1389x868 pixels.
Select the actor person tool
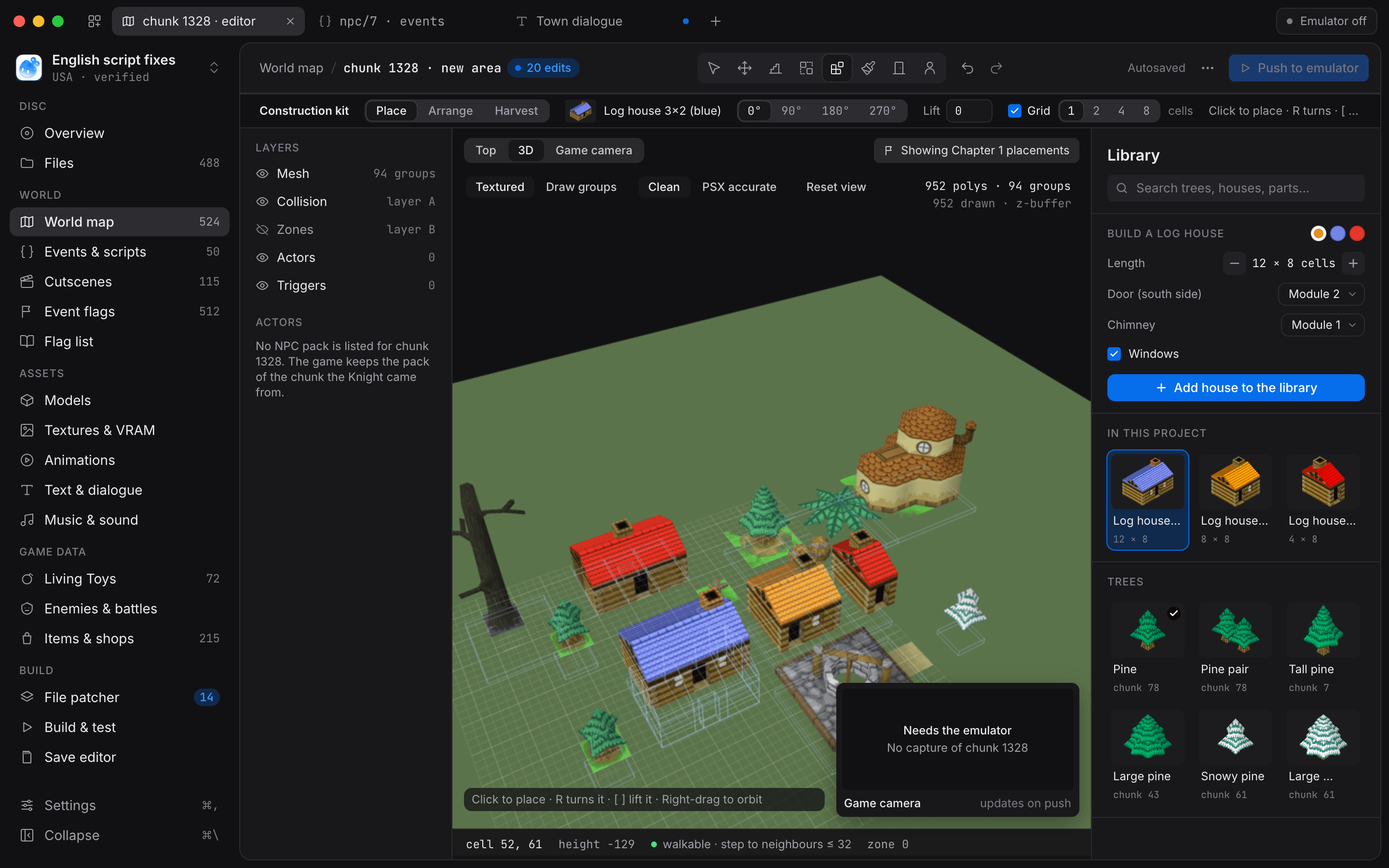pos(930,68)
